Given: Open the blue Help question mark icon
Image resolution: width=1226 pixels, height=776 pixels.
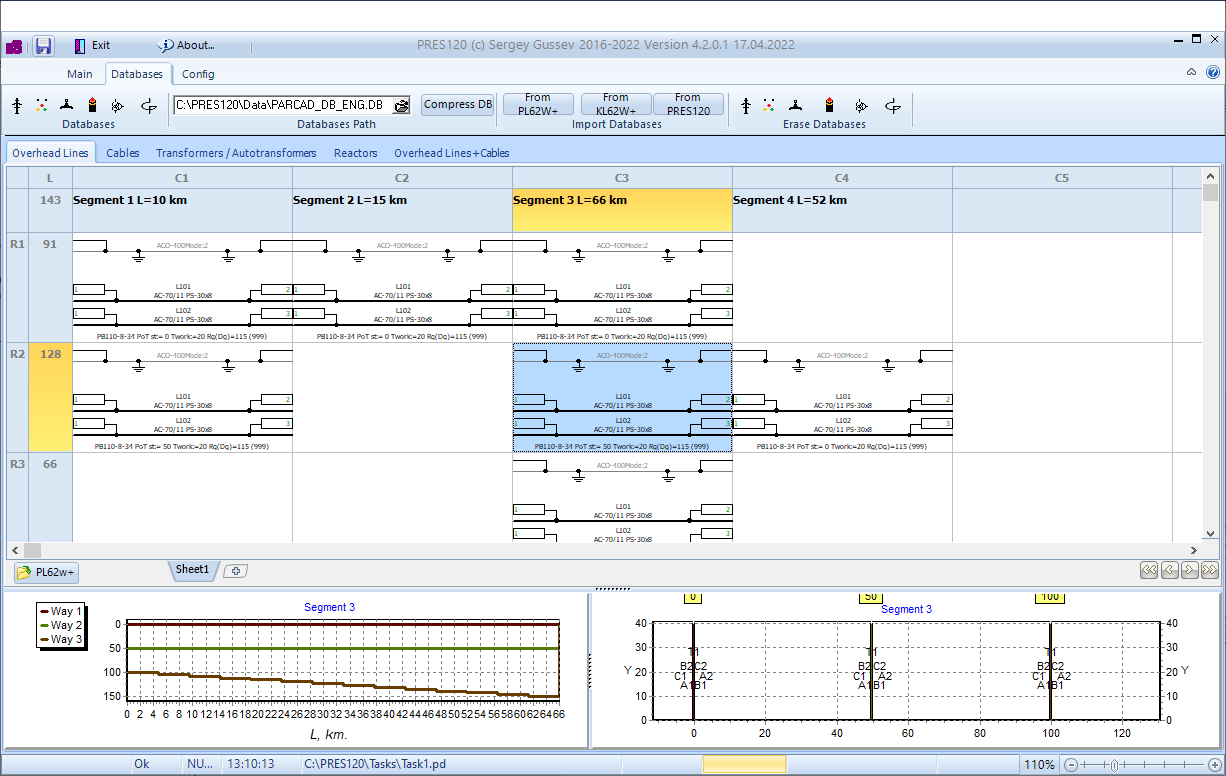Looking at the screenshot, I should pos(1212,73).
